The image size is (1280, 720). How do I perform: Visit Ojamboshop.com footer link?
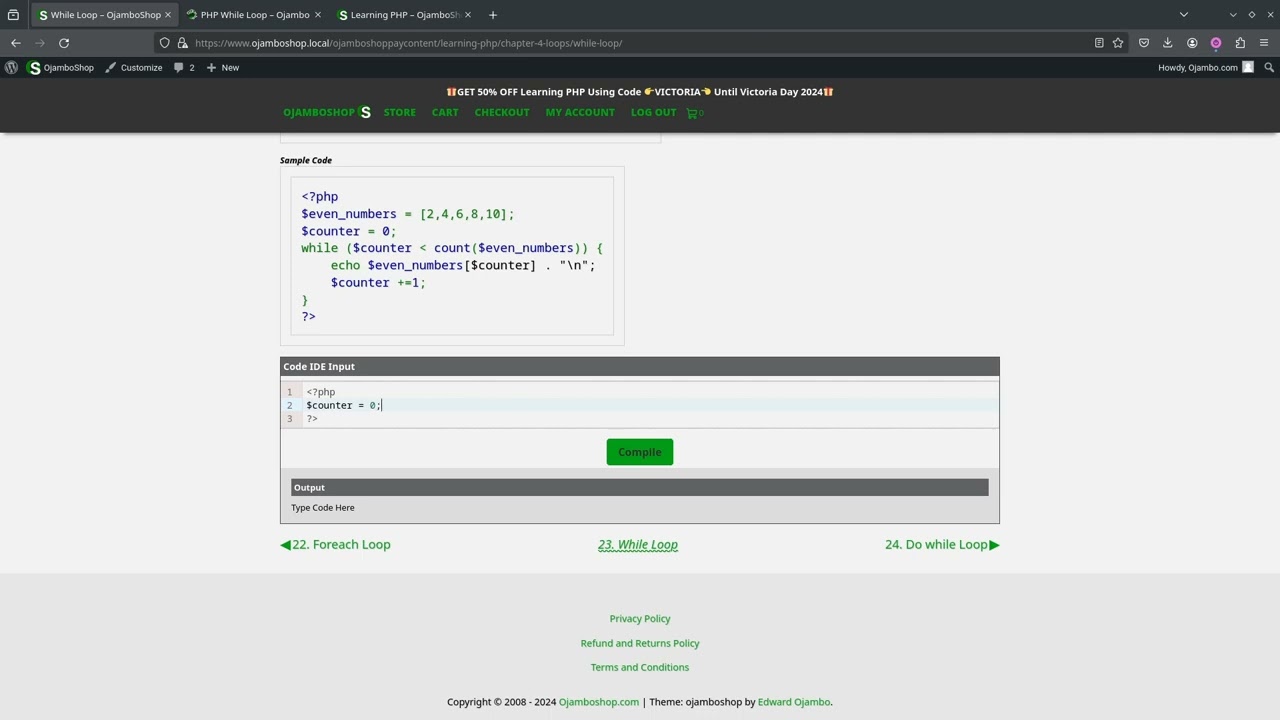point(599,702)
